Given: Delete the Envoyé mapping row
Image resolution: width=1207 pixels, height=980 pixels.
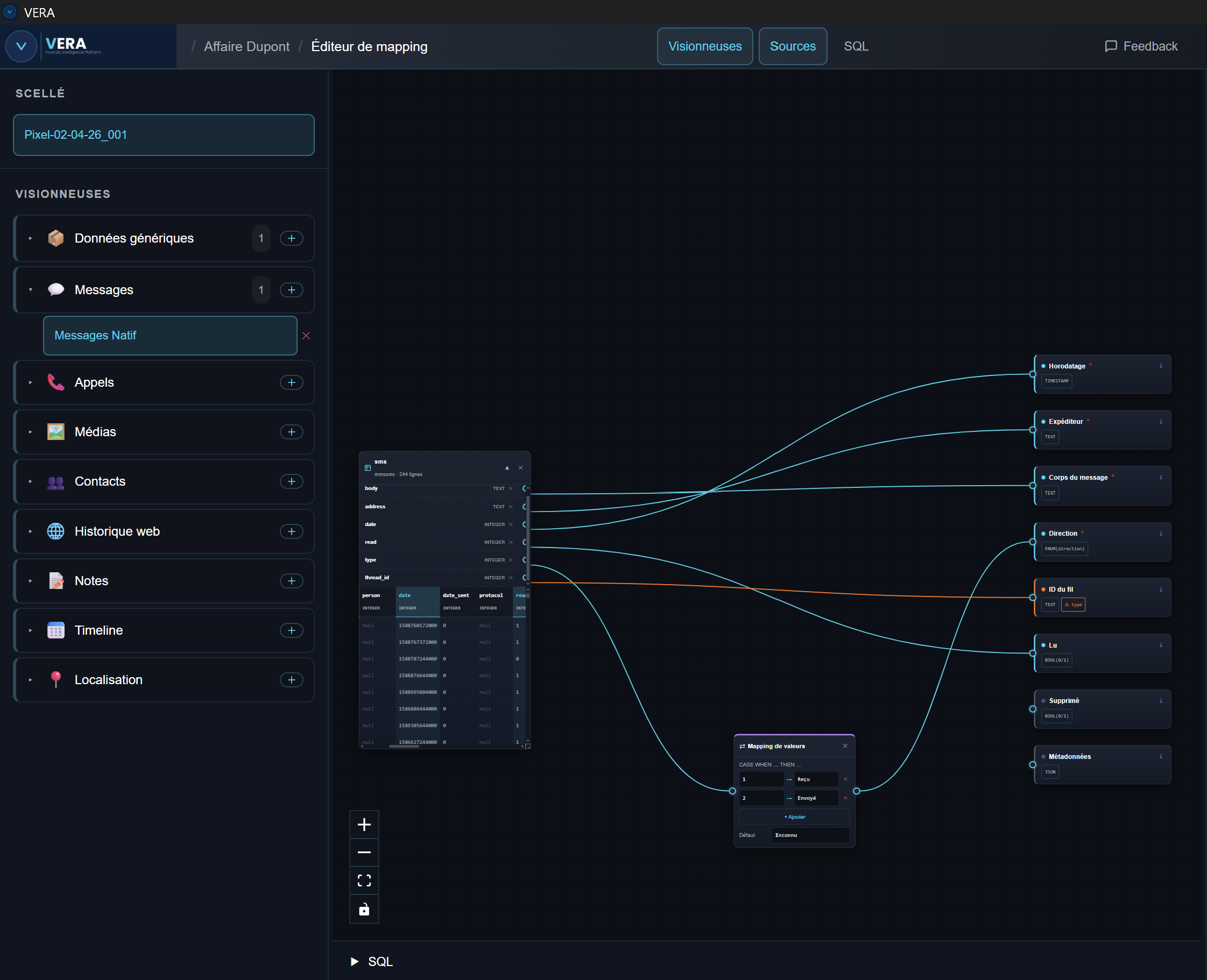Looking at the screenshot, I should click(x=845, y=798).
